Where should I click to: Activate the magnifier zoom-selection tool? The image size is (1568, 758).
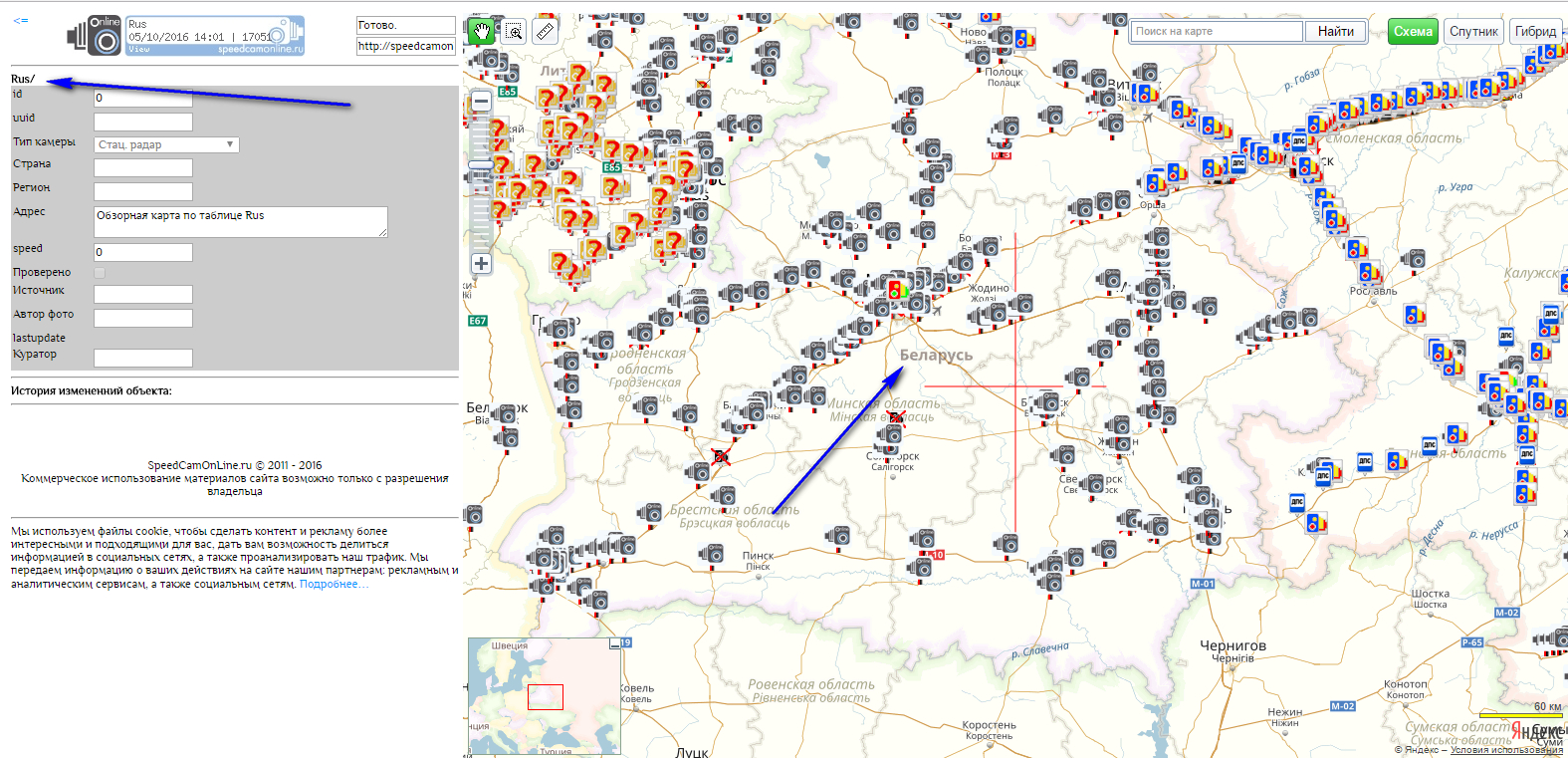(x=514, y=31)
